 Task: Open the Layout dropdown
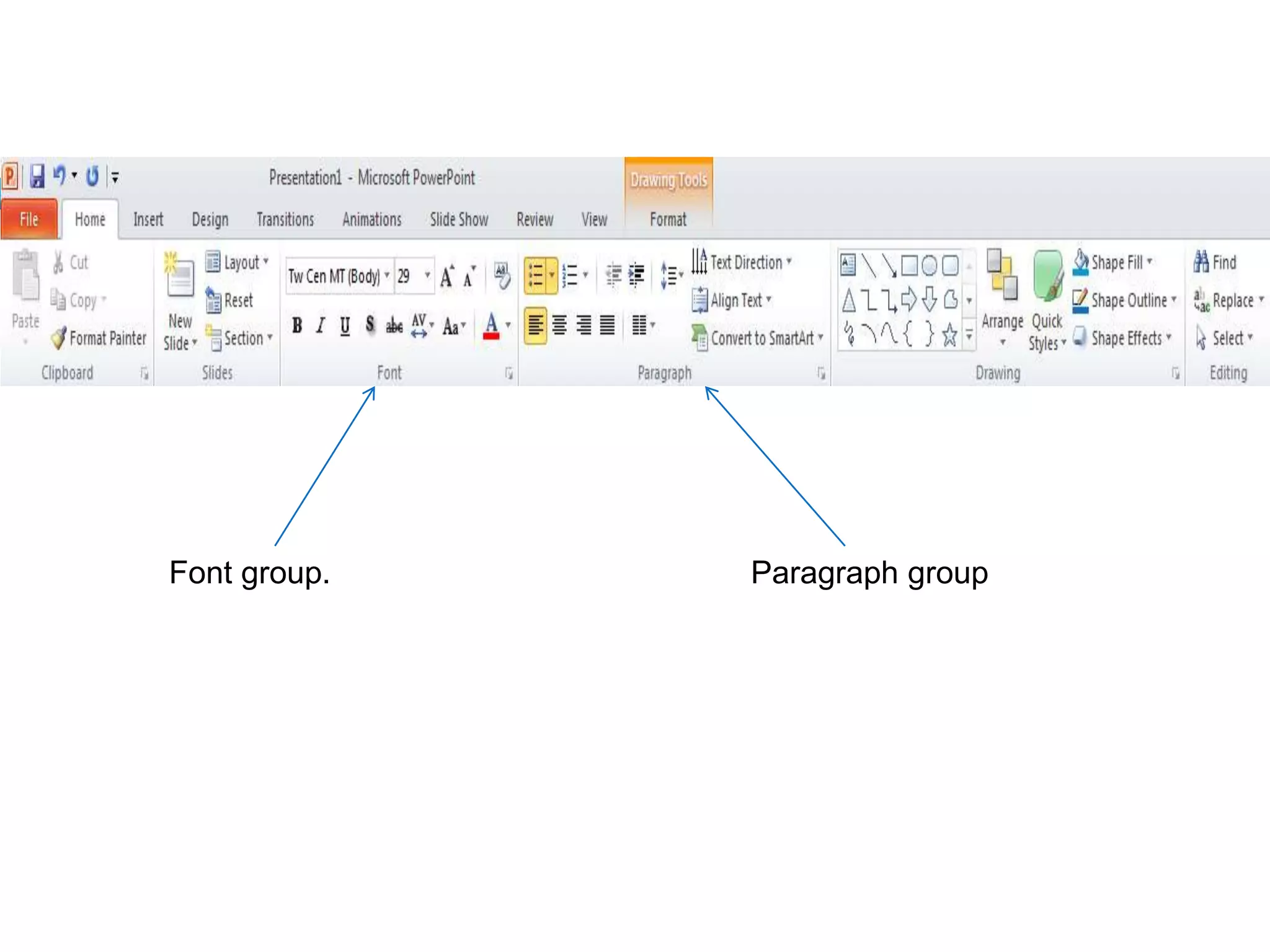pyautogui.click(x=238, y=262)
